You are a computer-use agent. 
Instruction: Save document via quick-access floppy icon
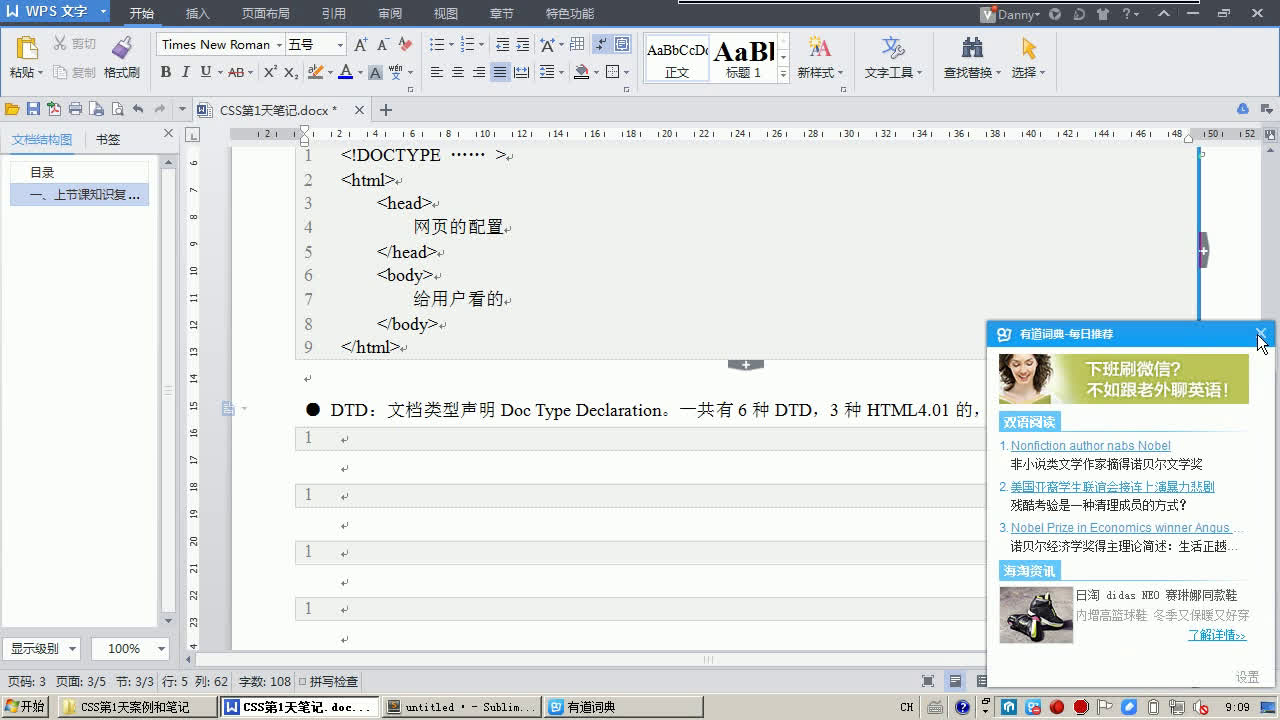(33, 109)
